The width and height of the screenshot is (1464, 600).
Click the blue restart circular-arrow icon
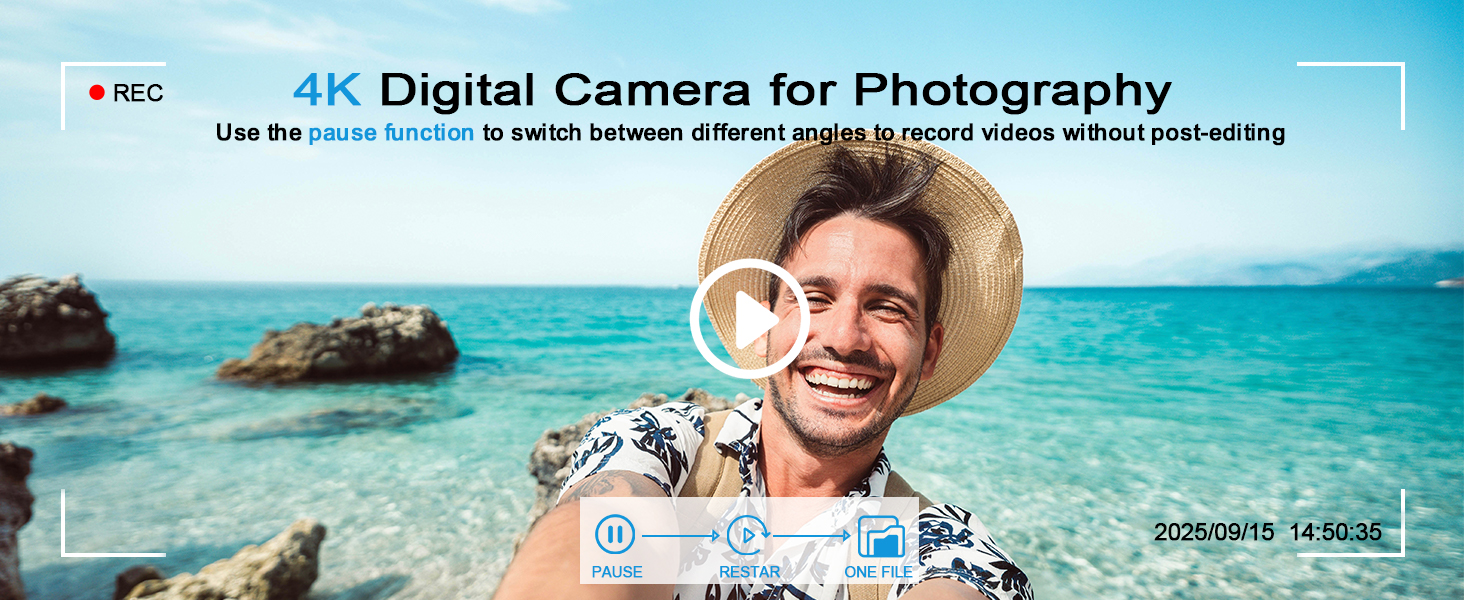746,535
